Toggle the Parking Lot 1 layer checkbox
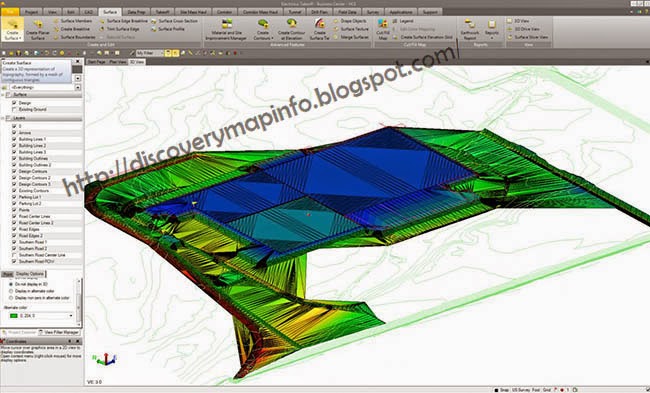Screen dimensions: 650x393 click(15, 197)
